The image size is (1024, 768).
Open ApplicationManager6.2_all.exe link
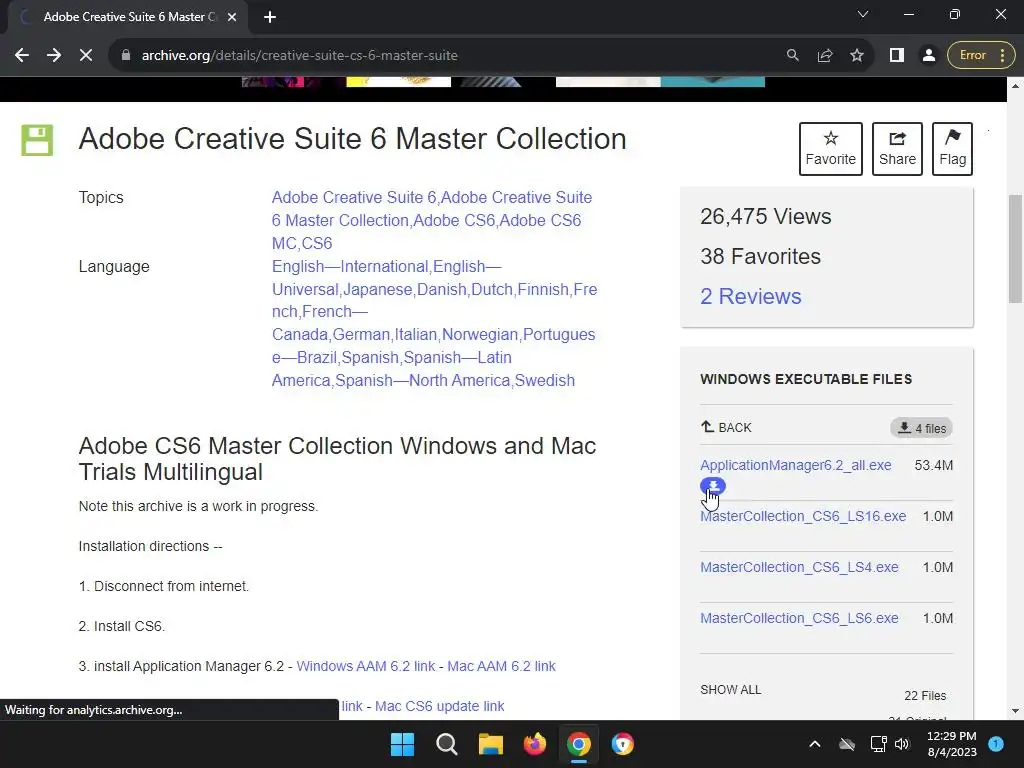795,465
